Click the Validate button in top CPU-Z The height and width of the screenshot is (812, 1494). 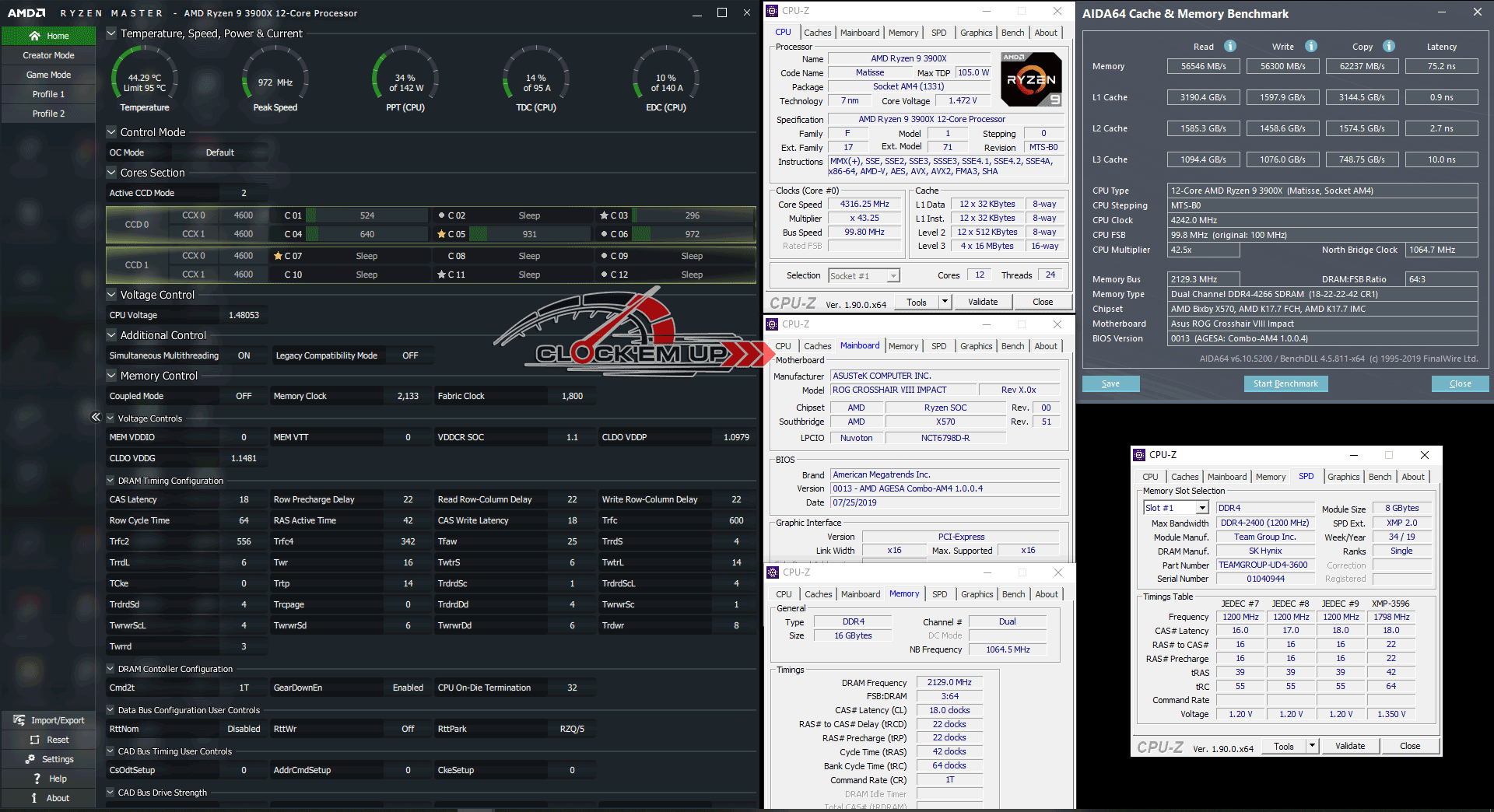[982, 302]
